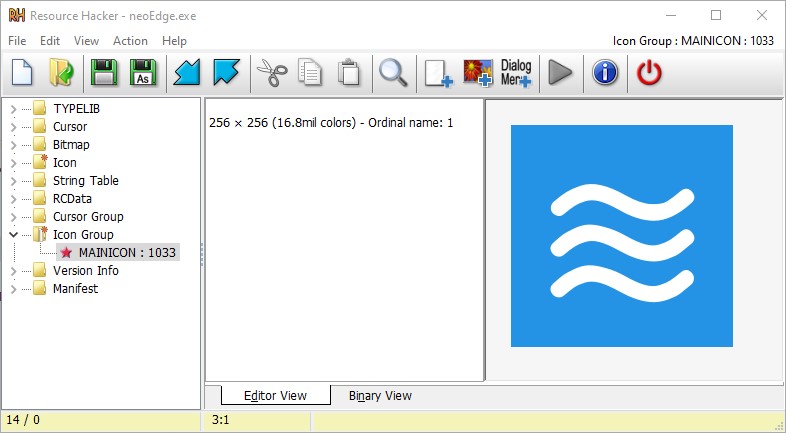Expand the String Table node
This screenshot has height=433, width=786.
(x=14, y=181)
